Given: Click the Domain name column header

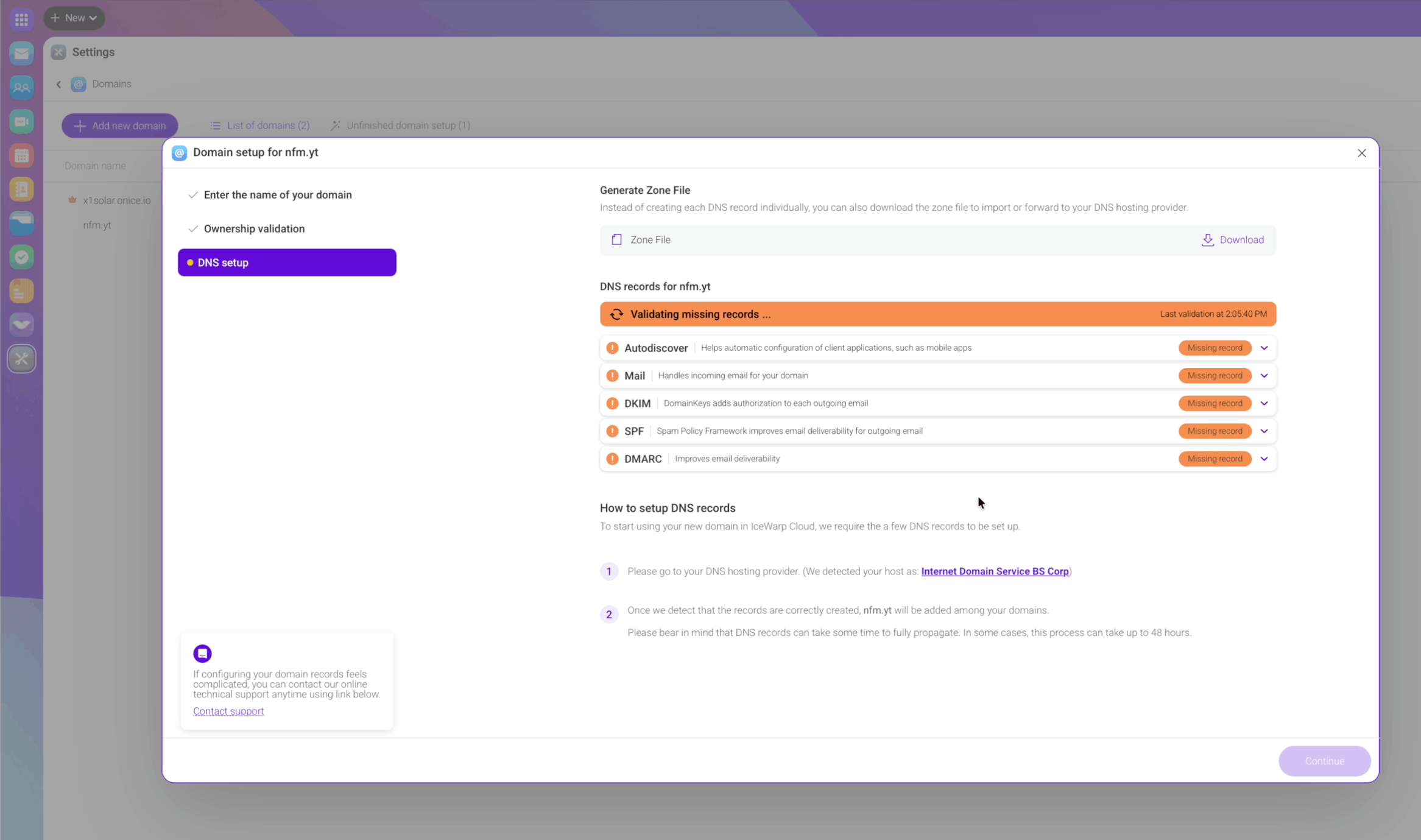Looking at the screenshot, I should [x=95, y=166].
